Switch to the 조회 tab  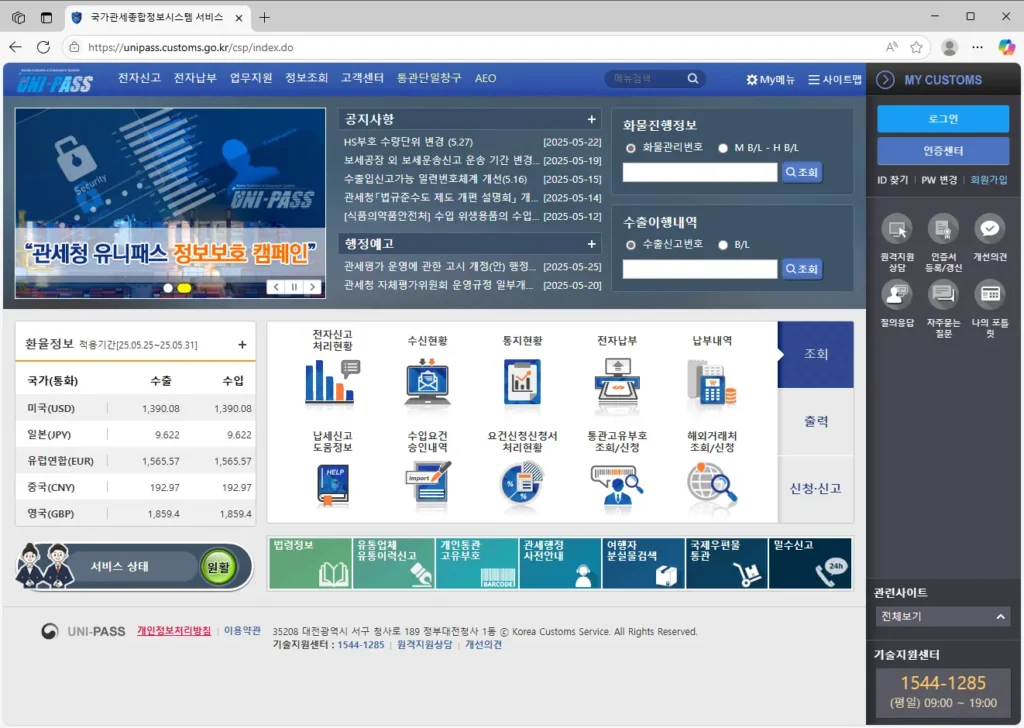[x=816, y=355]
